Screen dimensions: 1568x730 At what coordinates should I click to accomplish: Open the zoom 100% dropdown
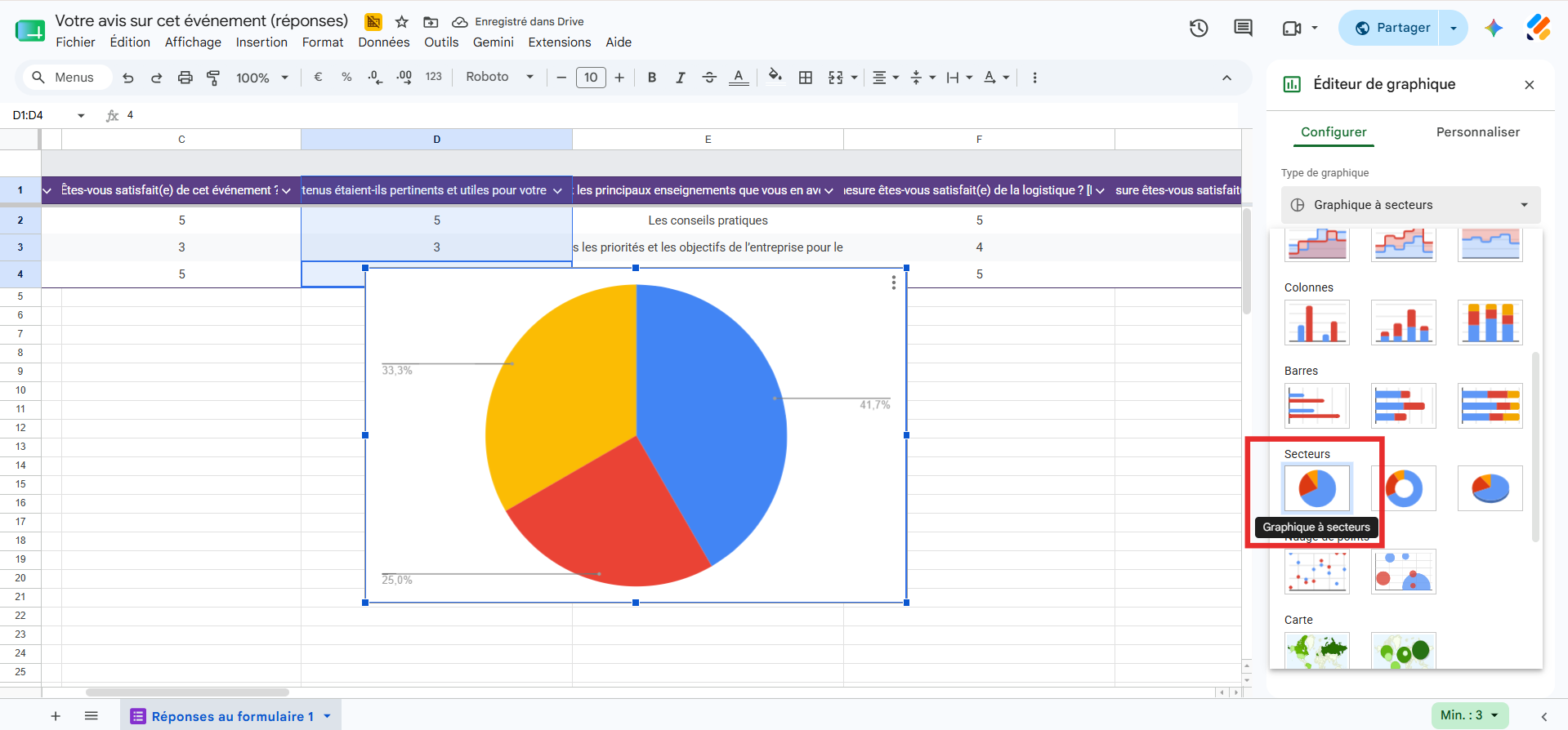pyautogui.click(x=262, y=78)
